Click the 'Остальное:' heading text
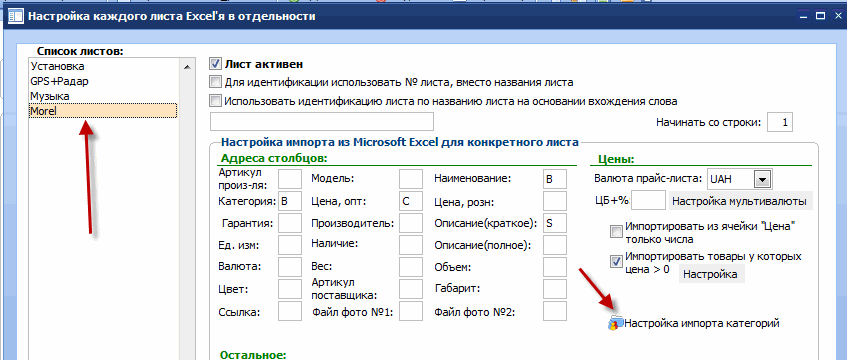847x360 pixels. (253, 355)
